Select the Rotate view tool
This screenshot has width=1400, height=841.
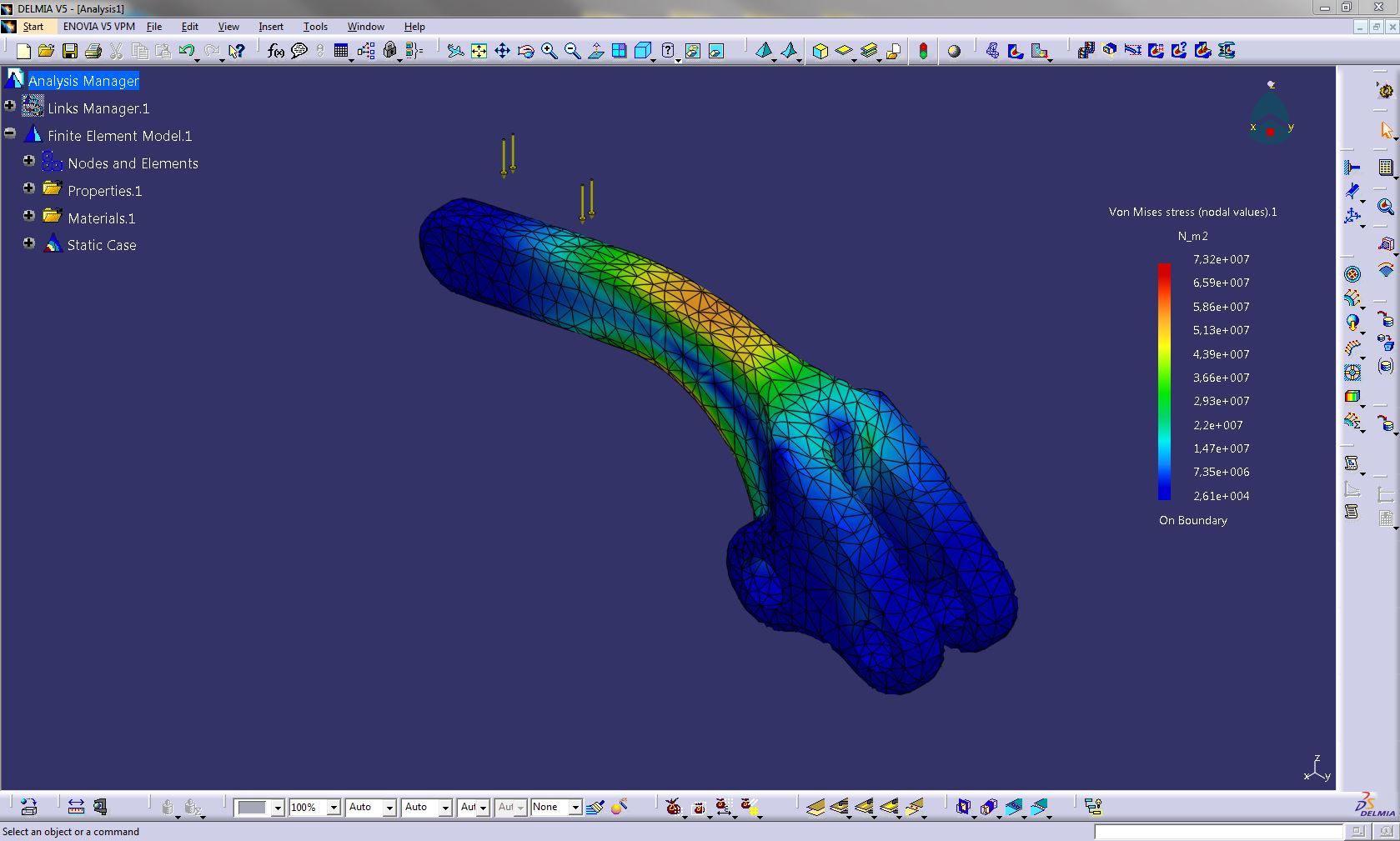[x=525, y=52]
